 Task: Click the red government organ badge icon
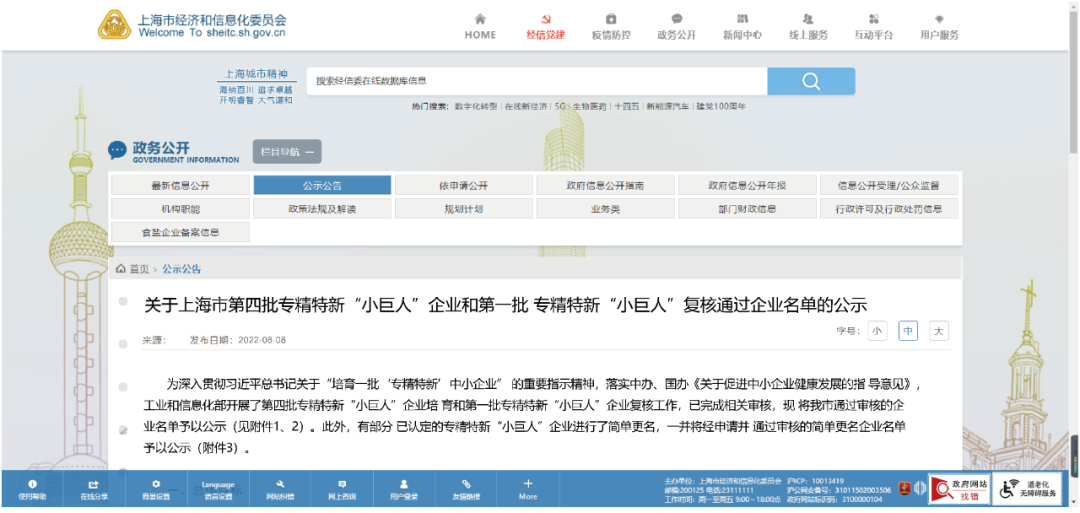pos(904,489)
